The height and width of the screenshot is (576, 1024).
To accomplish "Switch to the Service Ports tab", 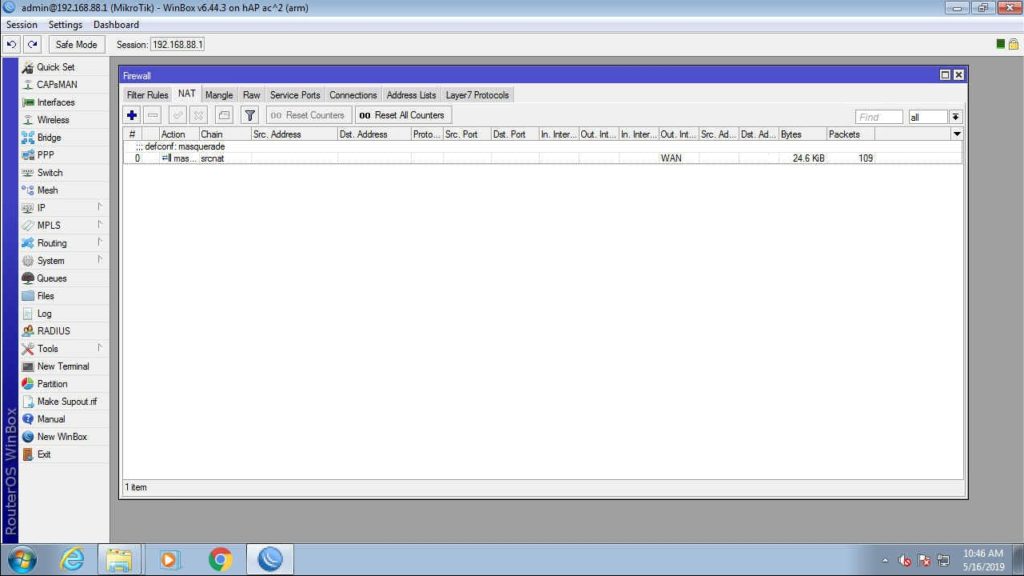I will click(295, 95).
